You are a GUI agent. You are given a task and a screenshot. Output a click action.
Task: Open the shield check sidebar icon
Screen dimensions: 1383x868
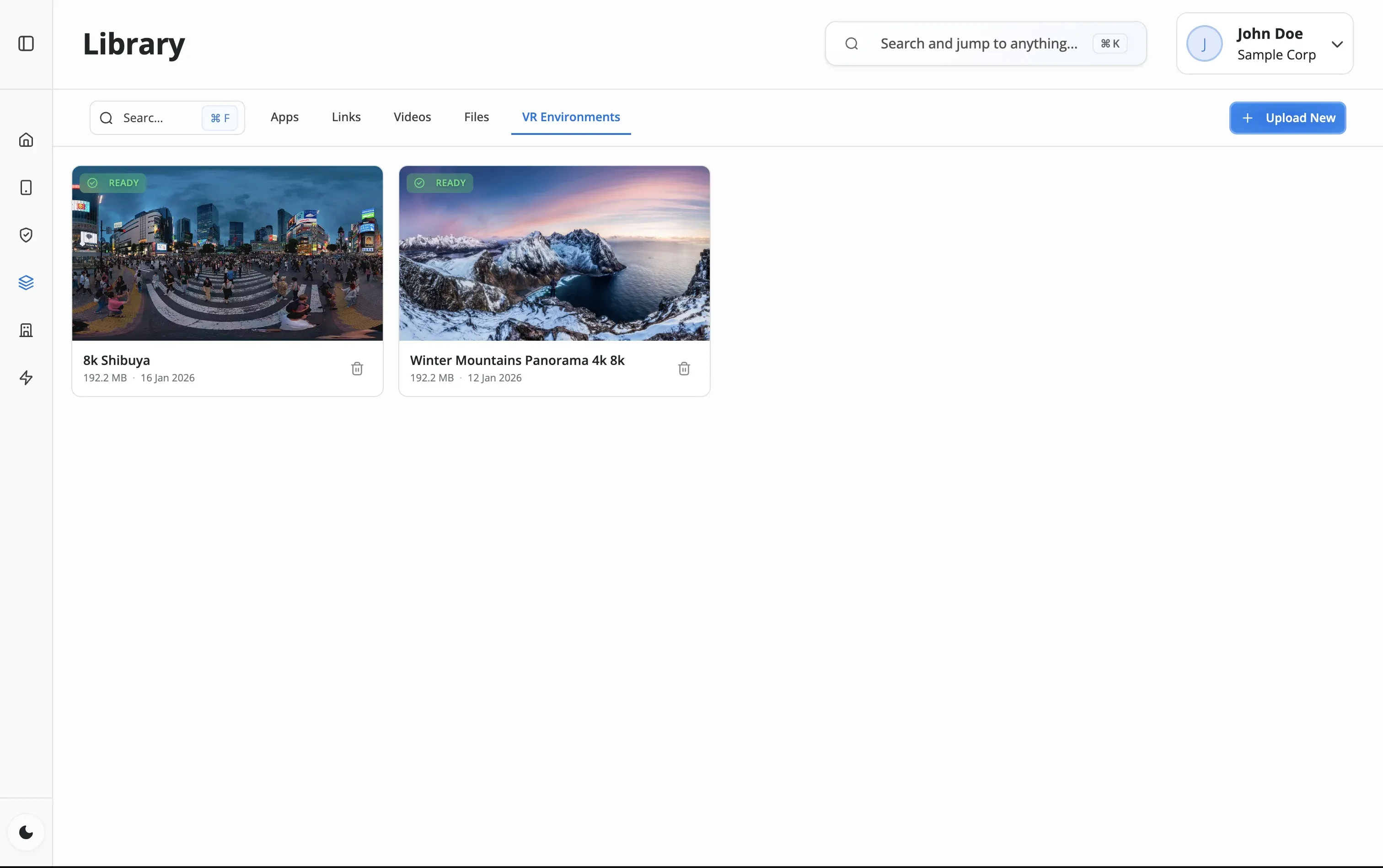(x=26, y=235)
